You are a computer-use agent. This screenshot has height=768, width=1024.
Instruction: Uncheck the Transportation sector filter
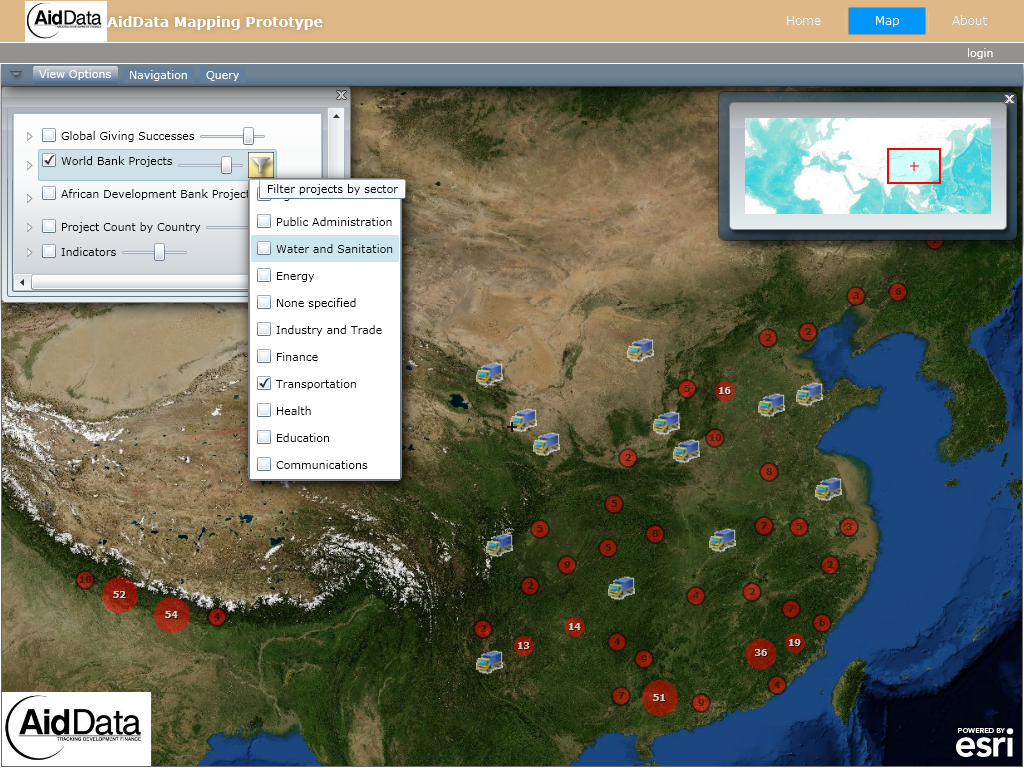click(264, 383)
